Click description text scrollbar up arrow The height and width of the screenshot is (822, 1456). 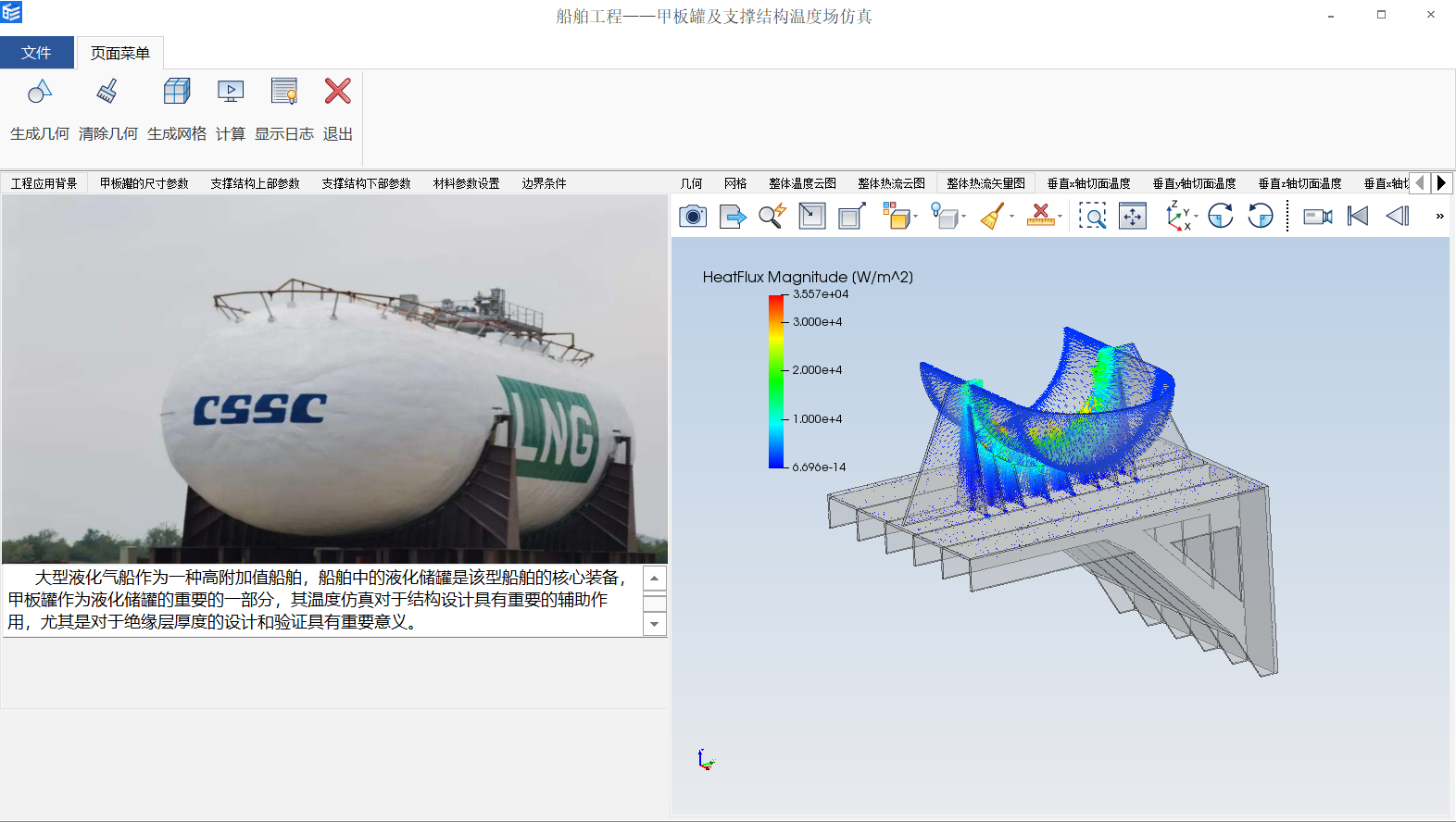tap(655, 579)
